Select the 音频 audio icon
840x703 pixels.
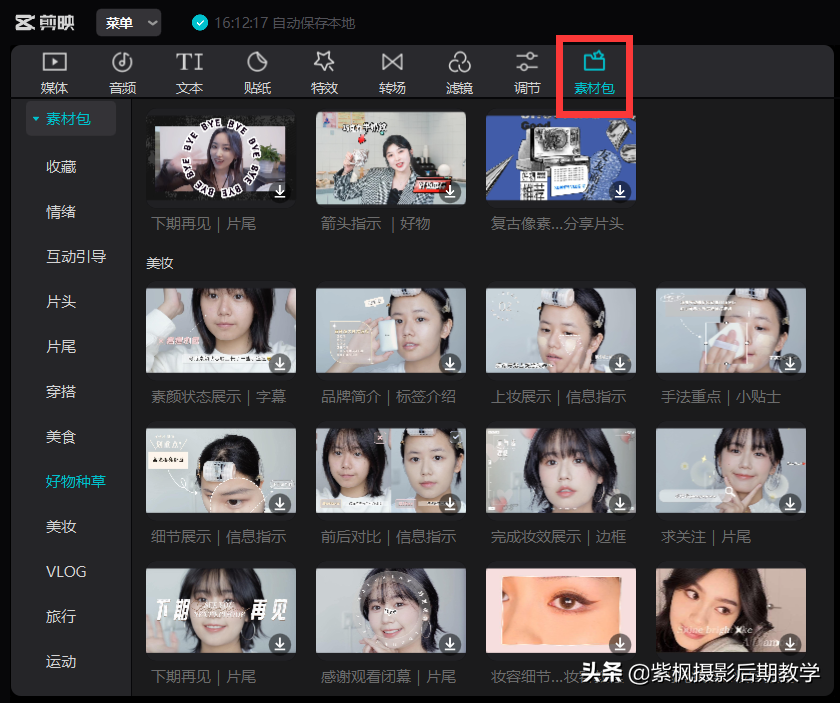pos(122,62)
